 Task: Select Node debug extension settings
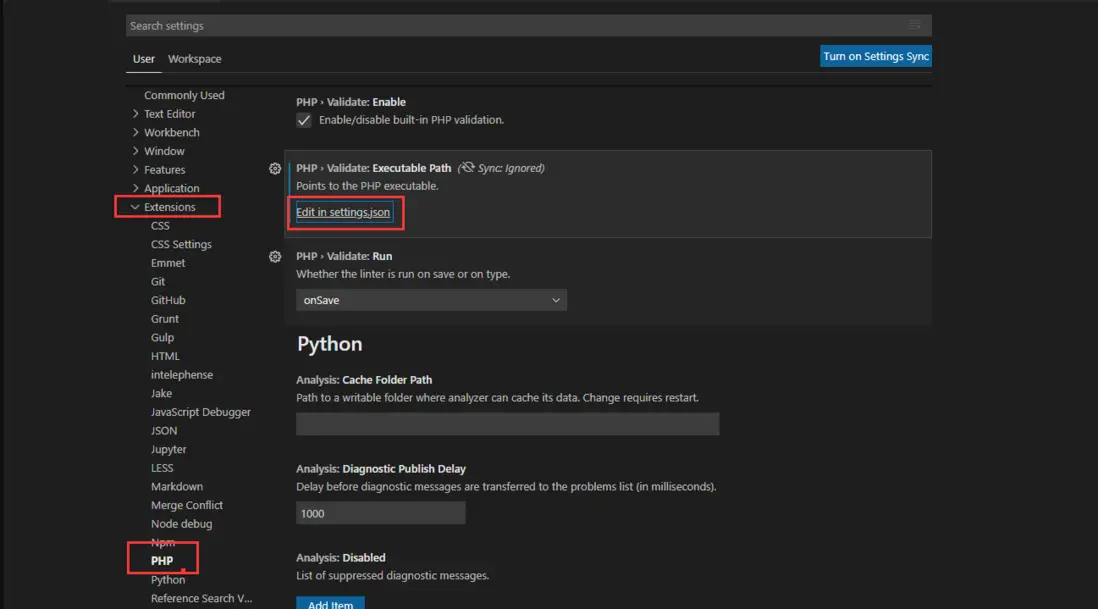(x=181, y=524)
